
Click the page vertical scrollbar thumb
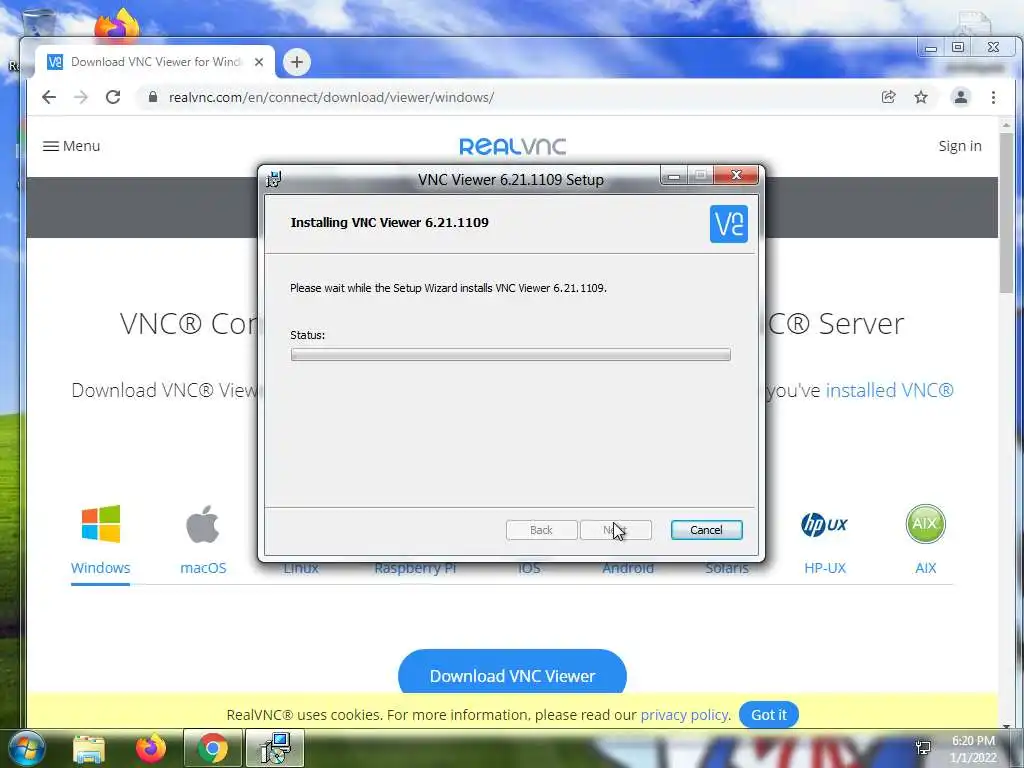1006,212
